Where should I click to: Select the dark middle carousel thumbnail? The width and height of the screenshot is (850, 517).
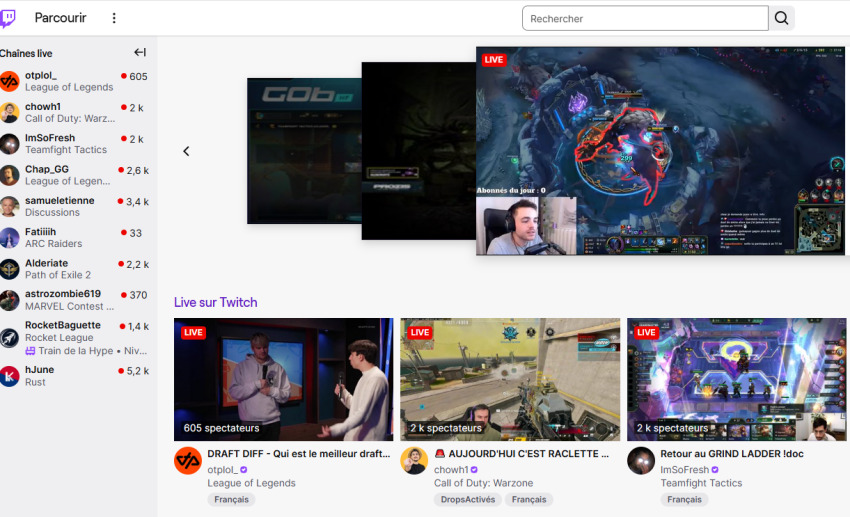click(x=418, y=151)
